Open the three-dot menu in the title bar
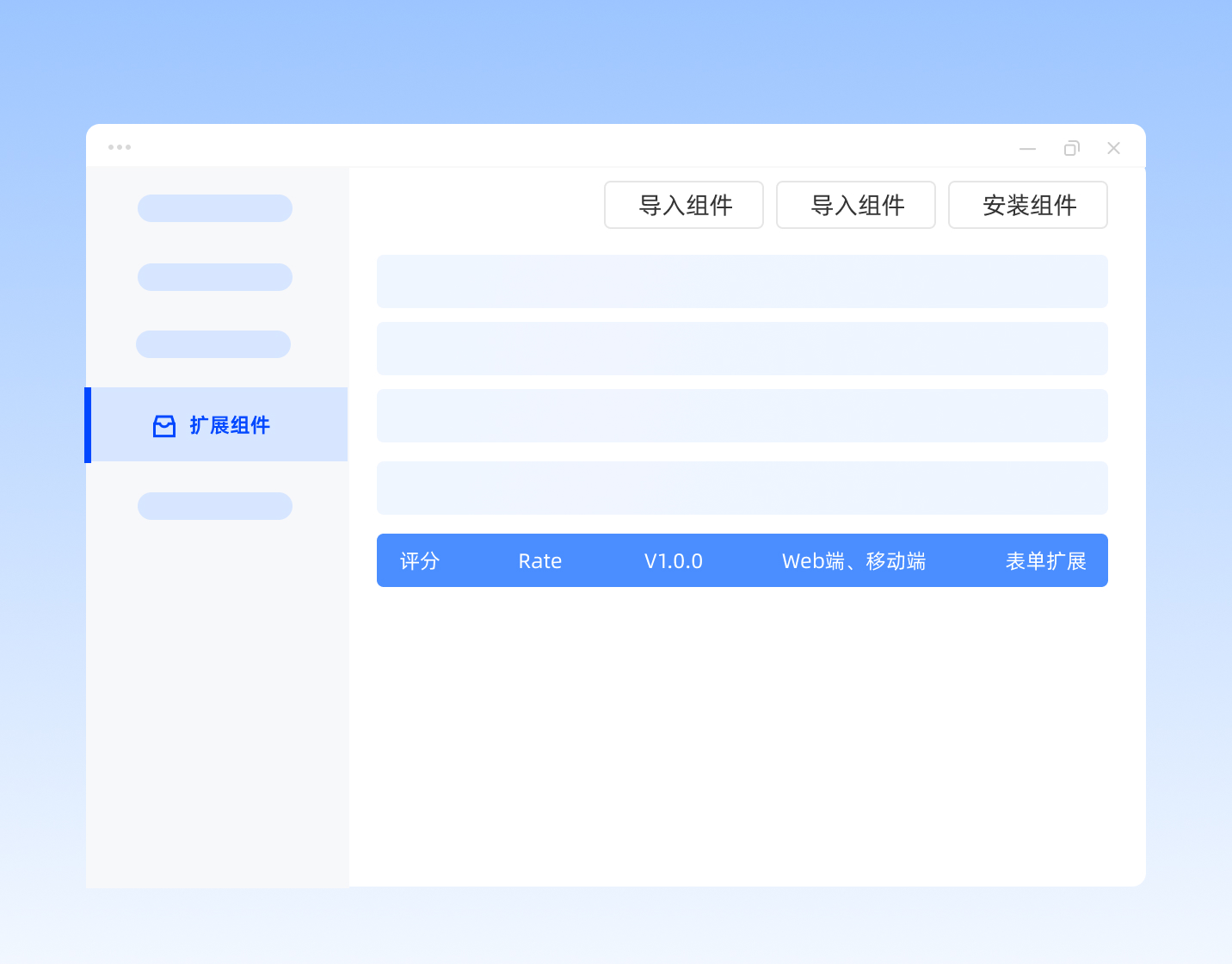This screenshot has height=964, width=1232. (120, 147)
